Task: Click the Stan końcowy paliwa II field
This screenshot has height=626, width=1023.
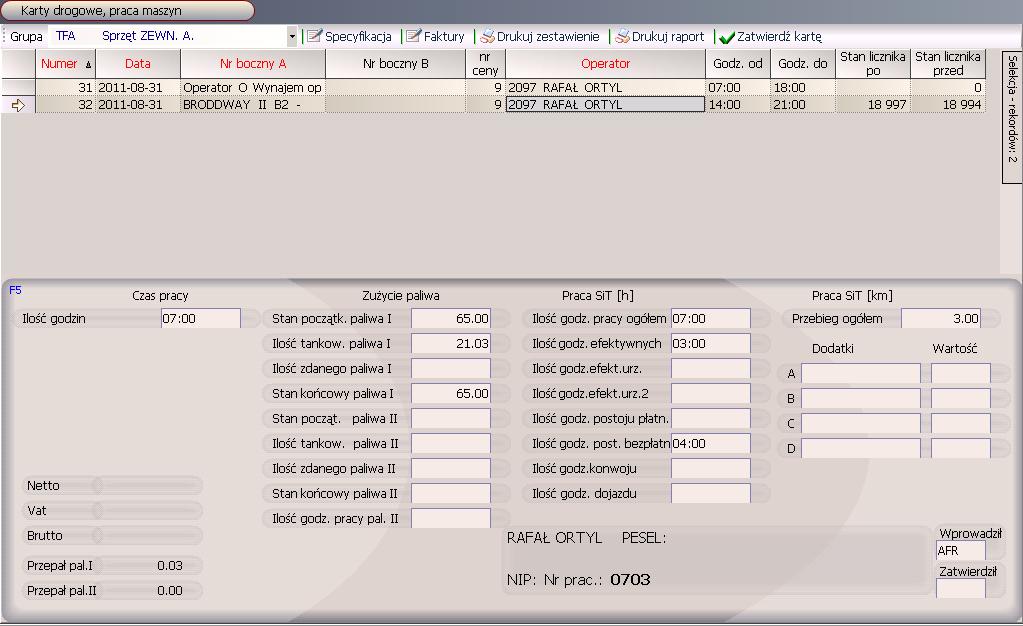Action: [x=451, y=493]
